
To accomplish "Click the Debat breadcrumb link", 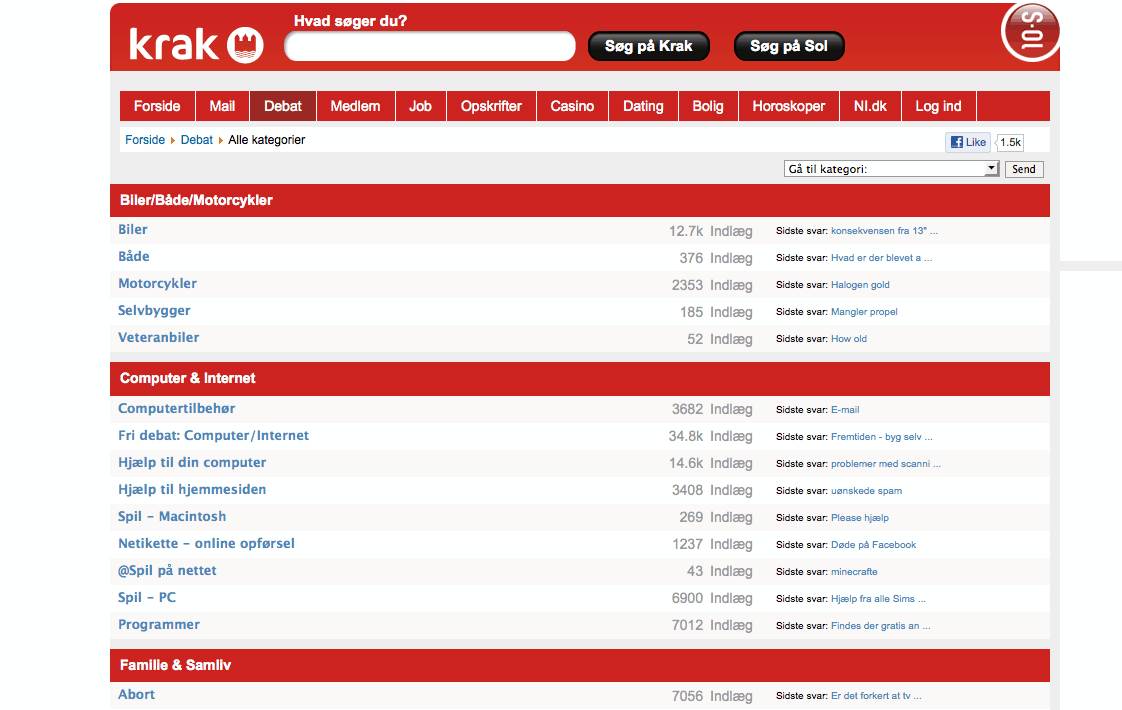I will click(197, 140).
